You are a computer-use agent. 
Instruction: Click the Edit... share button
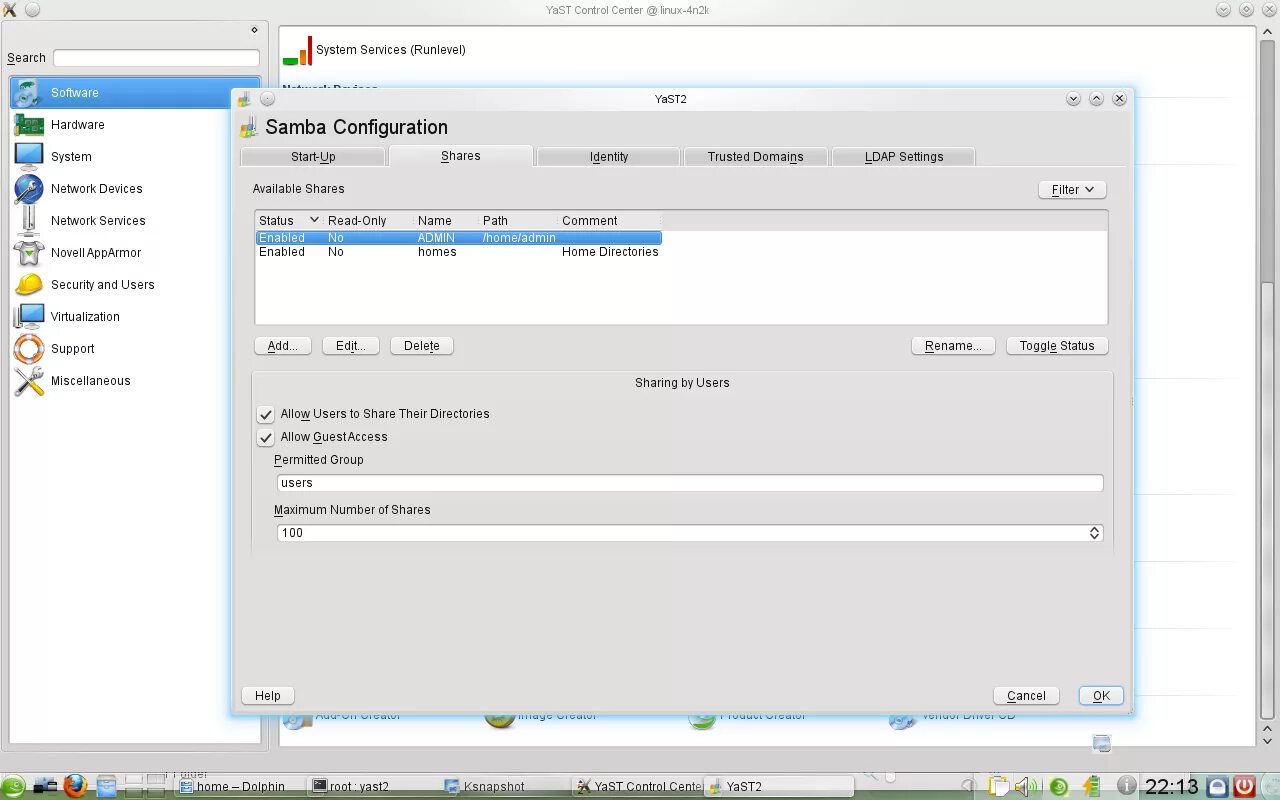coord(351,346)
